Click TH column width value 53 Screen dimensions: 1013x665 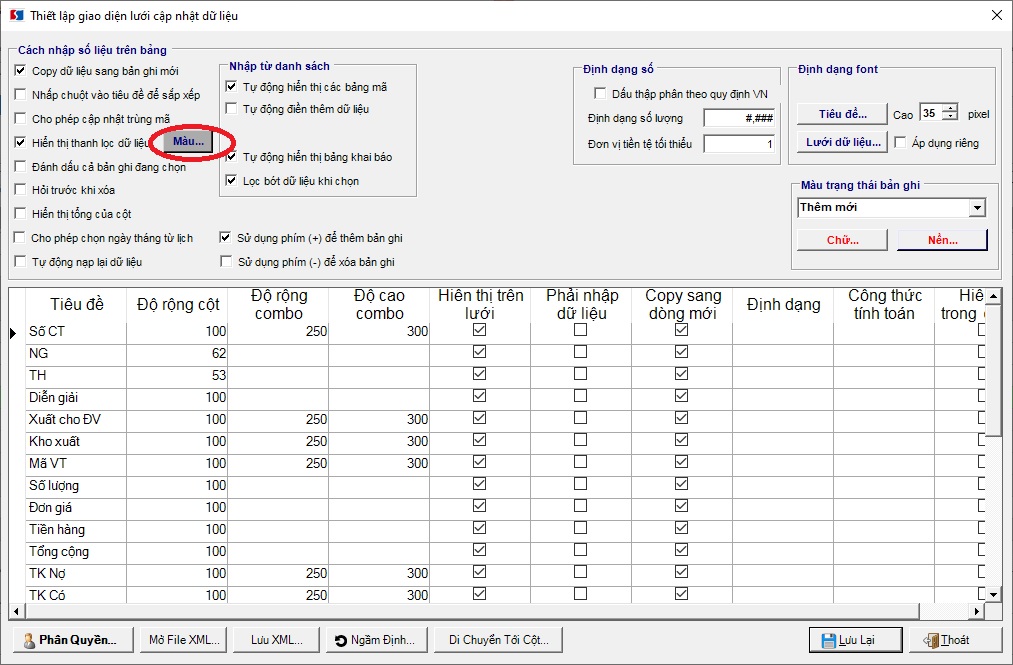coord(177,375)
